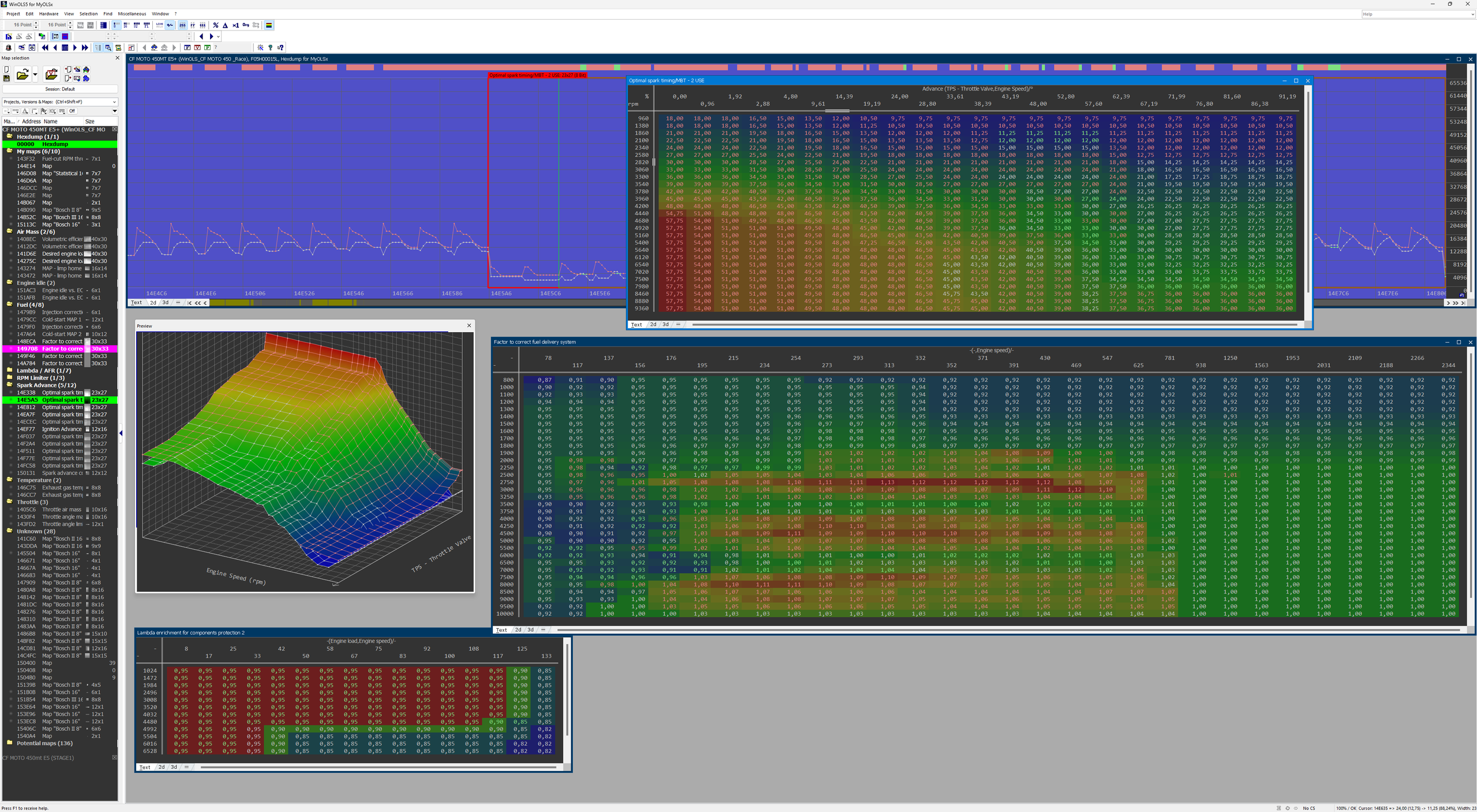Click the fast rewind double-arrow icon
The width and height of the screenshot is (1477, 812).
45,48
